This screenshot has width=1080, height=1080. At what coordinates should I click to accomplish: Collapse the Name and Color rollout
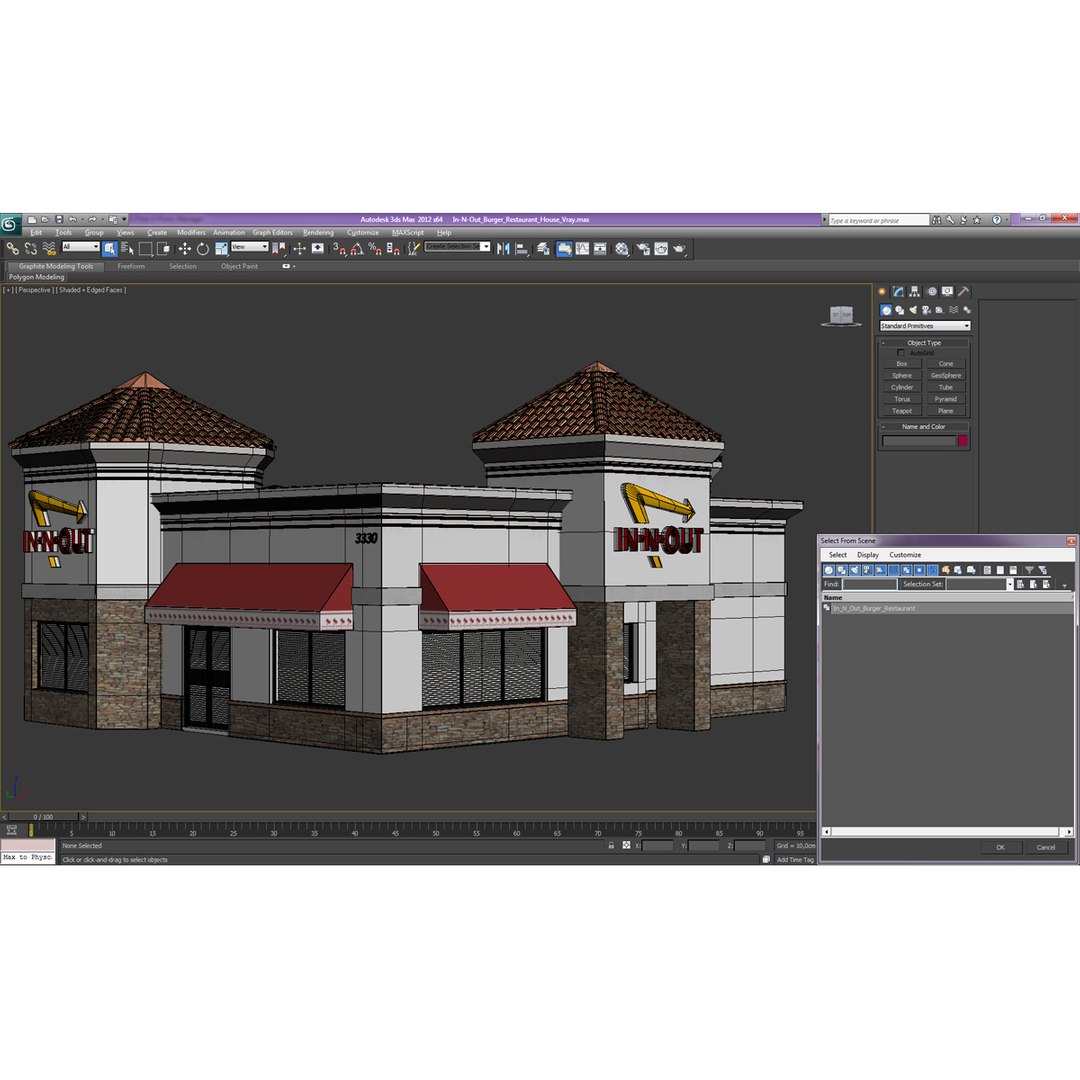tap(924, 426)
